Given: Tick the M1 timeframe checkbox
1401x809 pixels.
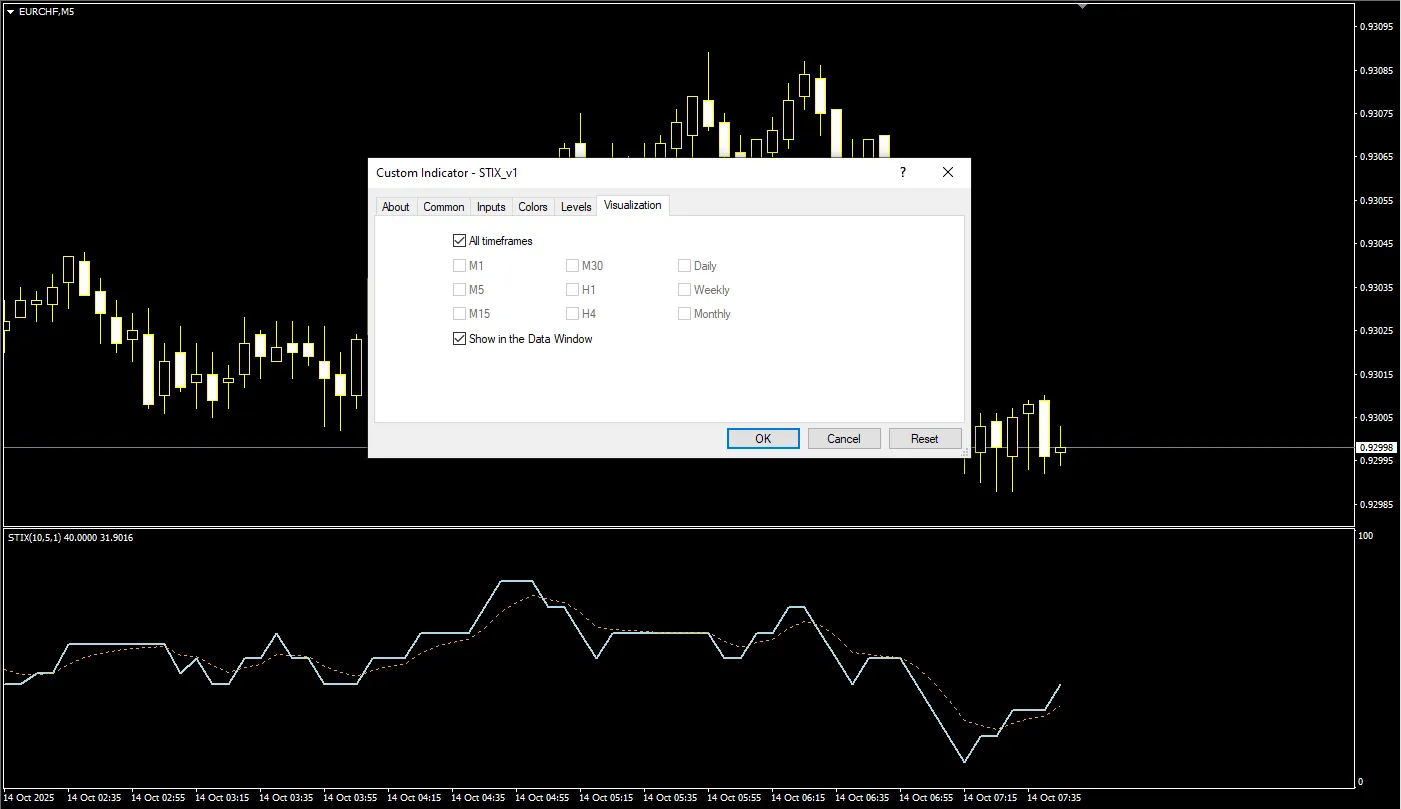Looking at the screenshot, I should click(460, 266).
